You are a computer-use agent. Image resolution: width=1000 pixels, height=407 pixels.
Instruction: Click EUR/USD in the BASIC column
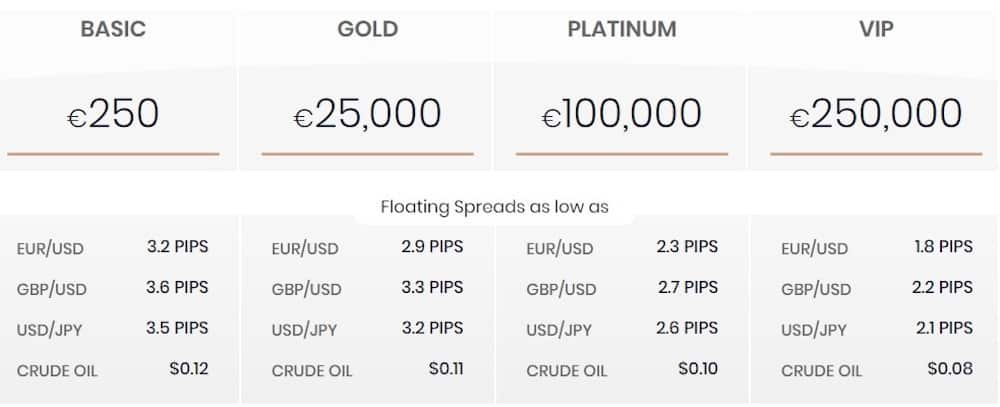[x=50, y=248]
